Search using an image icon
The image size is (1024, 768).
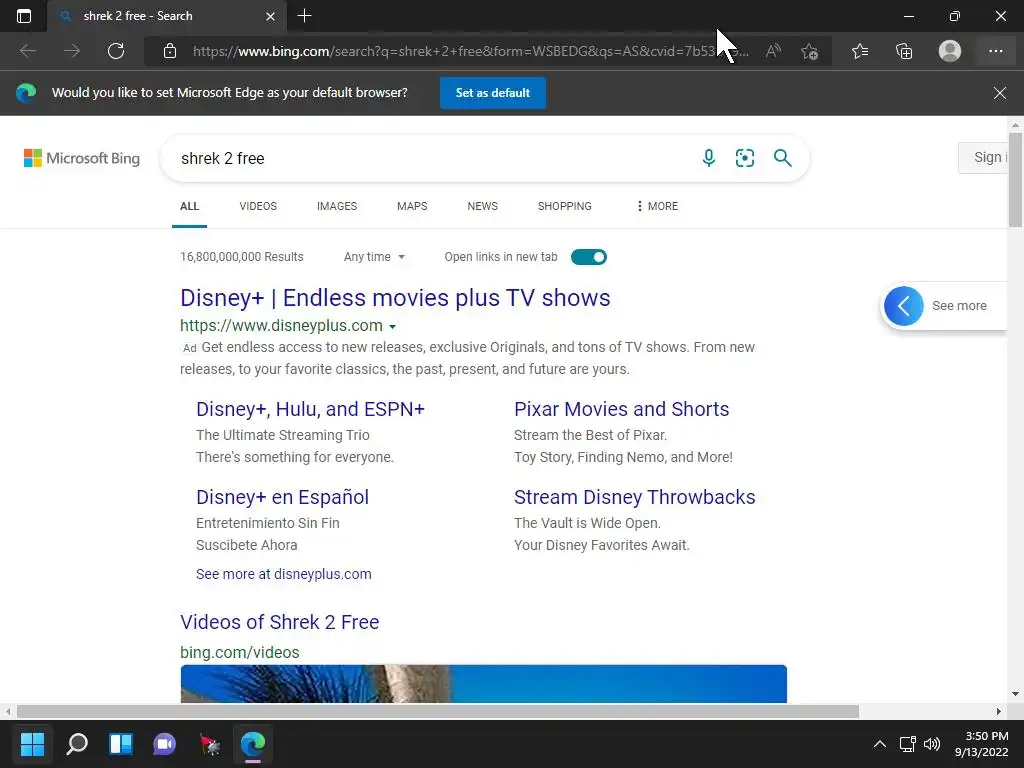[x=744, y=157]
